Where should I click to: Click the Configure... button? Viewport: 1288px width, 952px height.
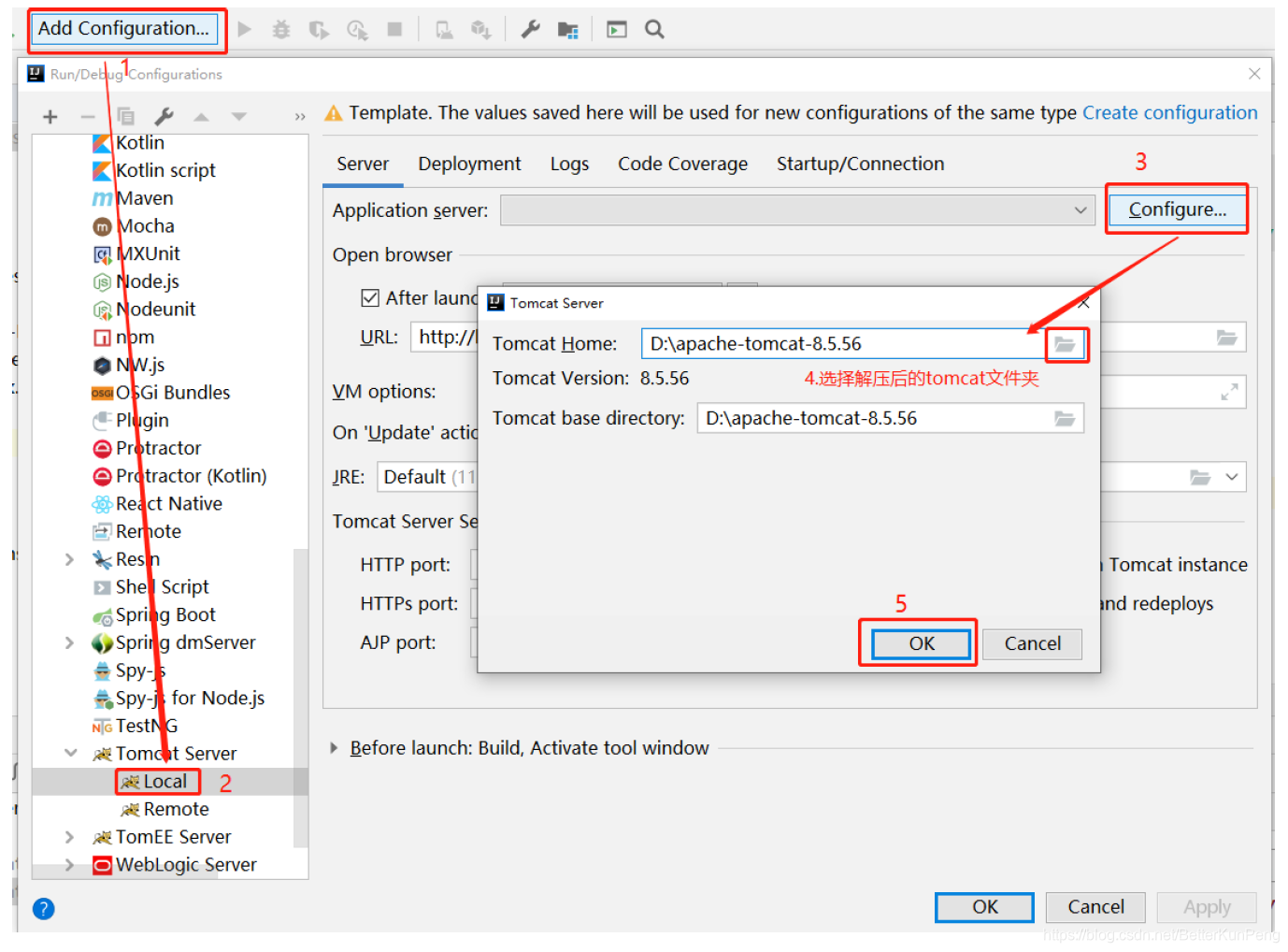click(1178, 209)
